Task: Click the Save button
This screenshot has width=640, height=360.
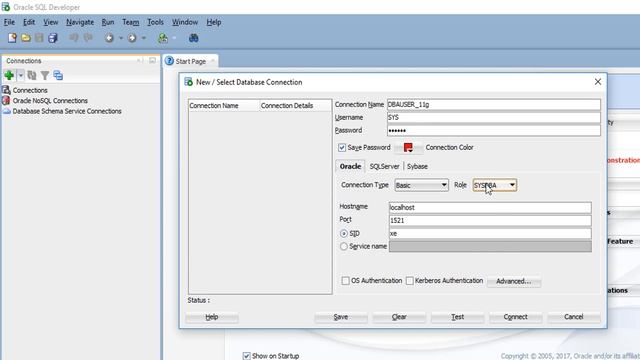Action: pyautogui.click(x=341, y=317)
